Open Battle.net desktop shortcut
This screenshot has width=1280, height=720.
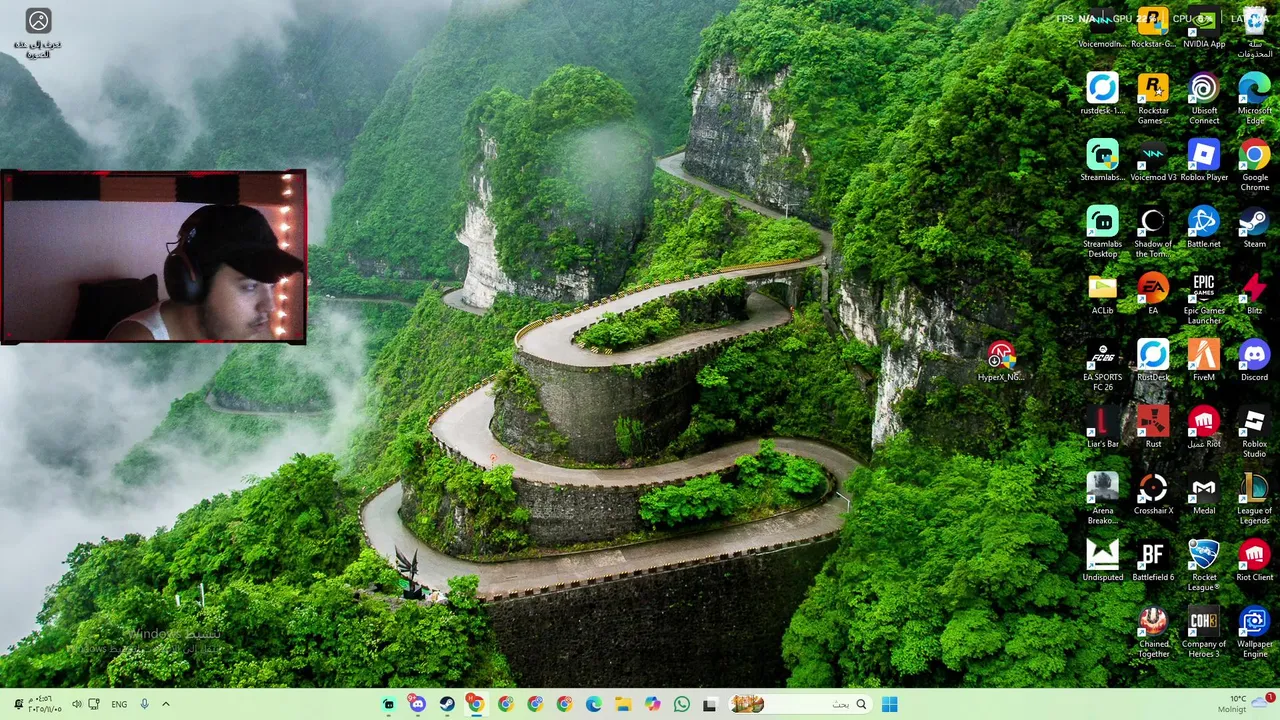coord(1204,228)
